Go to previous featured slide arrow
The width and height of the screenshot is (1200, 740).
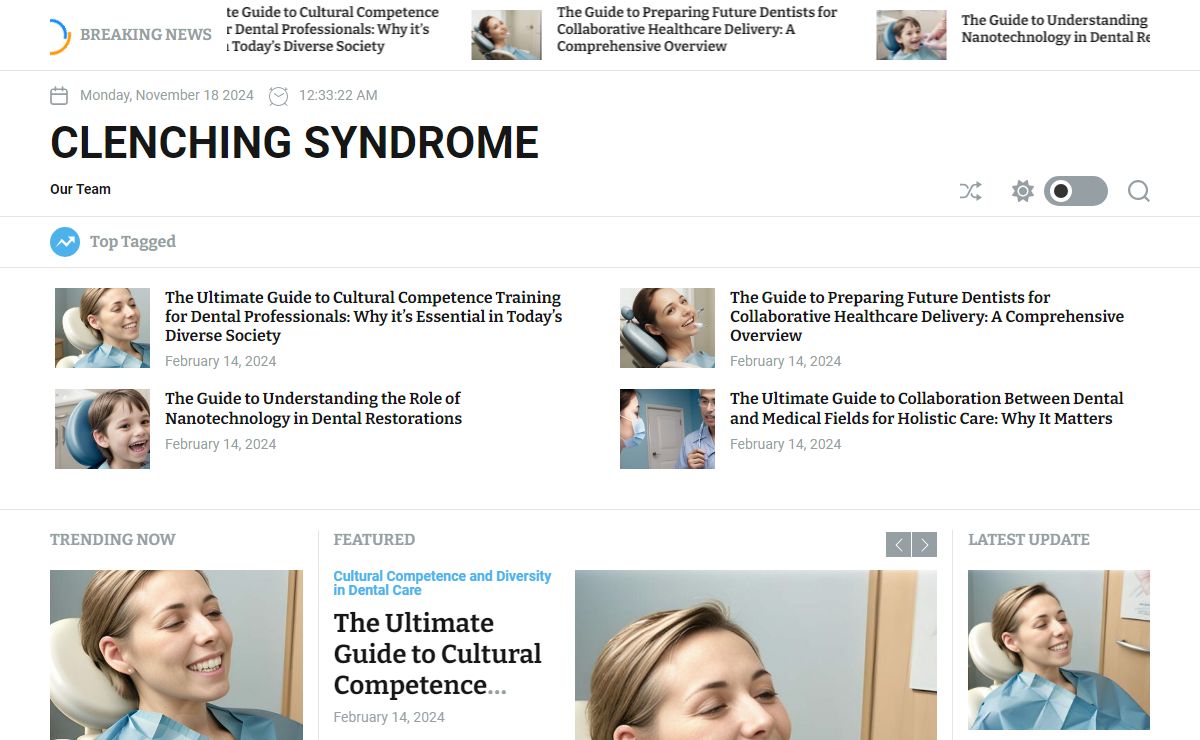[898, 545]
